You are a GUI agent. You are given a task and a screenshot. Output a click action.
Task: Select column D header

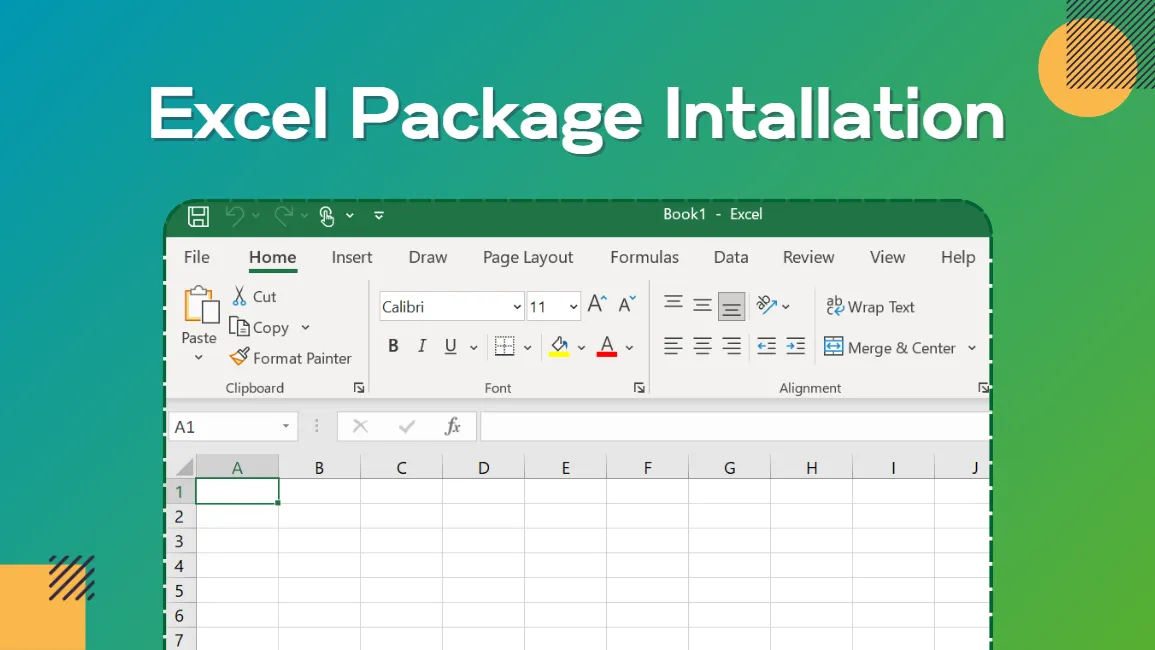tap(483, 467)
